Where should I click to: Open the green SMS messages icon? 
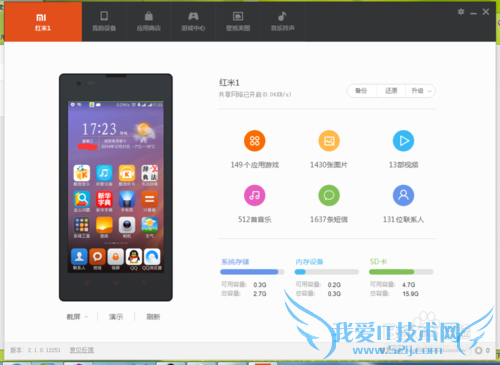[x=329, y=195]
